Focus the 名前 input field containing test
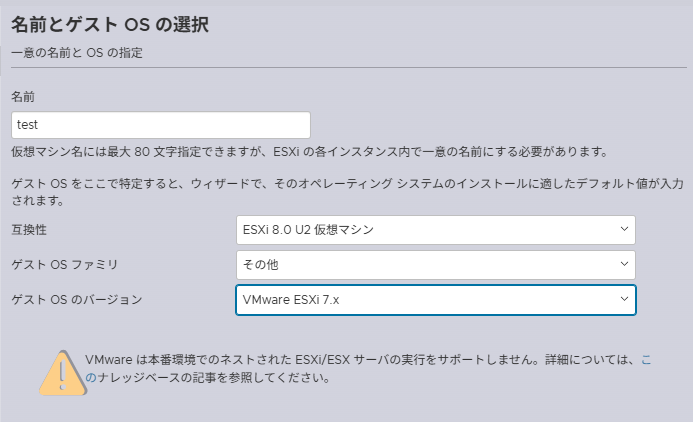Viewport: 693px width, 422px height. [x=160, y=125]
